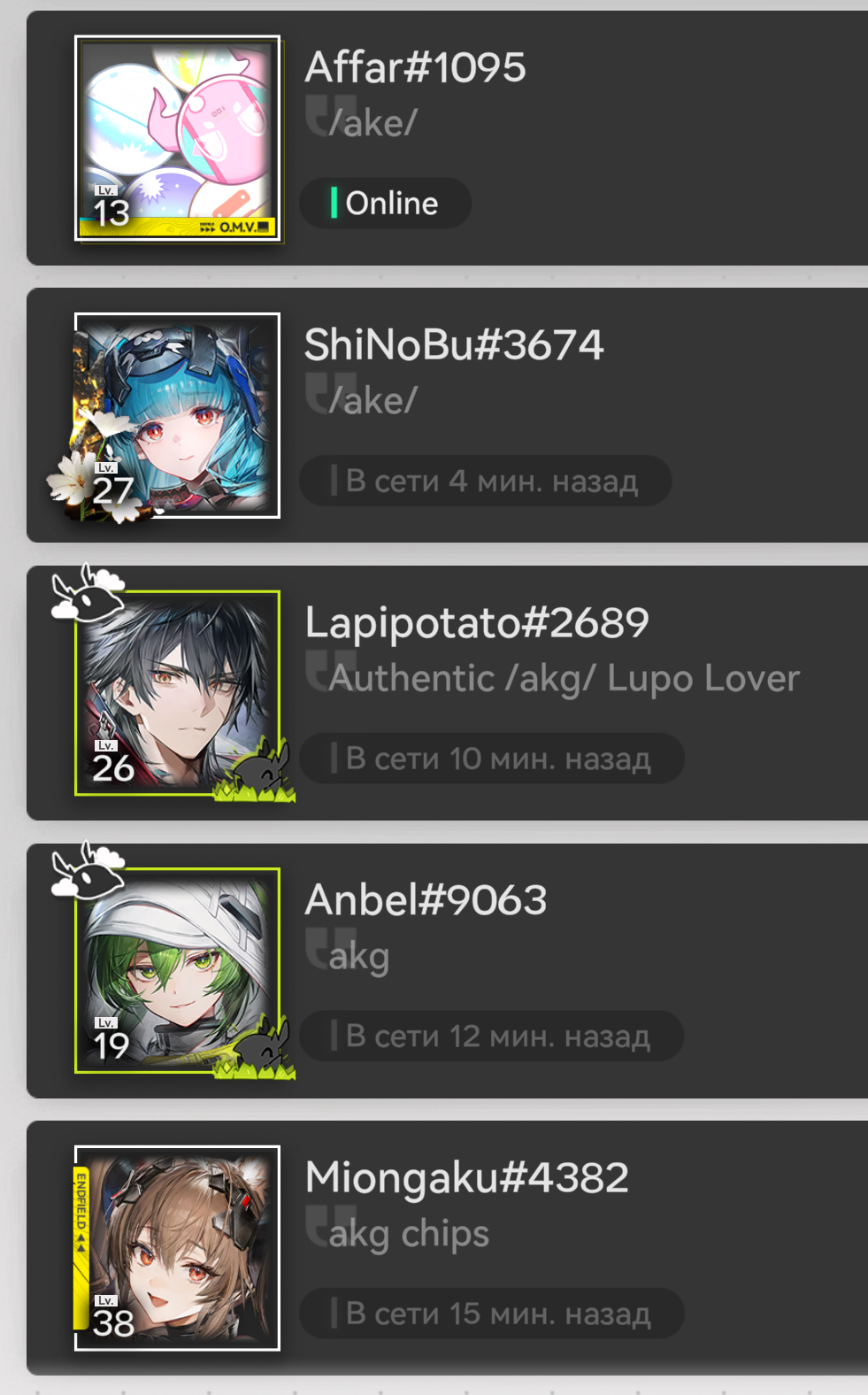Select ShiNoBu#3674's blue-haired avatar
The height and width of the screenshot is (1395, 868).
click(178, 415)
